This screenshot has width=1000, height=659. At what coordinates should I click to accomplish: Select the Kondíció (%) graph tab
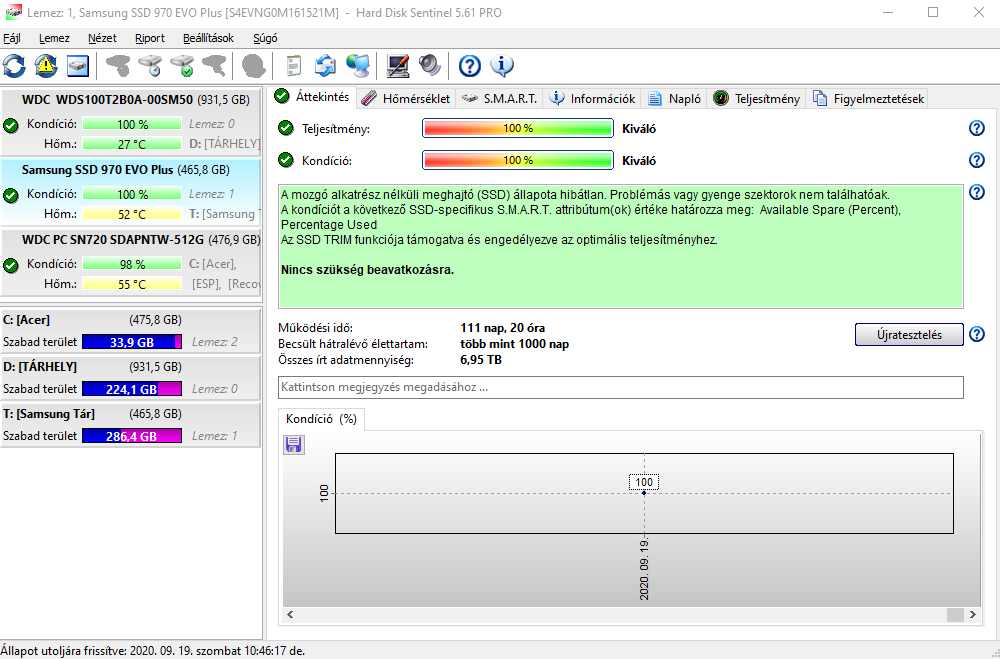[x=321, y=419]
